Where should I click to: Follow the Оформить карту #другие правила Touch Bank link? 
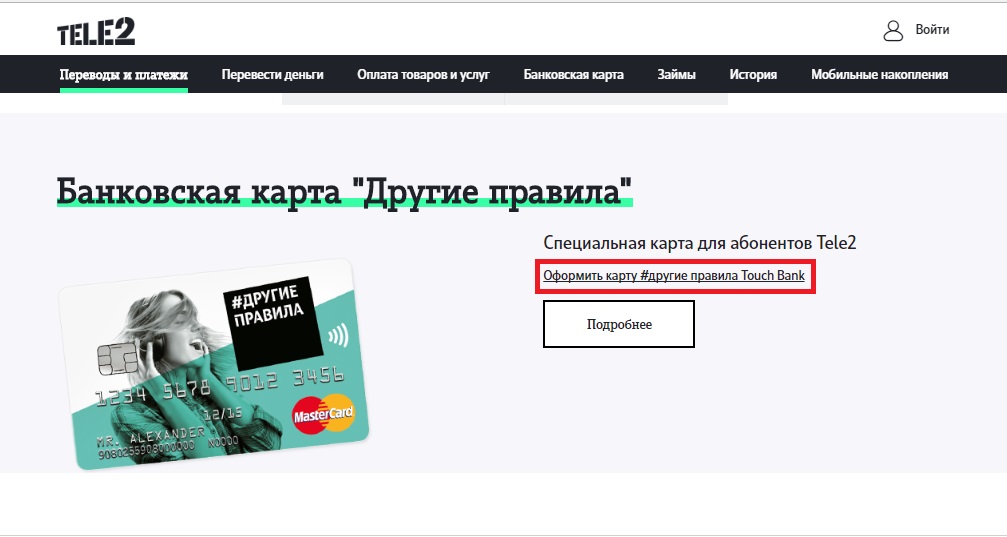pyautogui.click(x=674, y=276)
